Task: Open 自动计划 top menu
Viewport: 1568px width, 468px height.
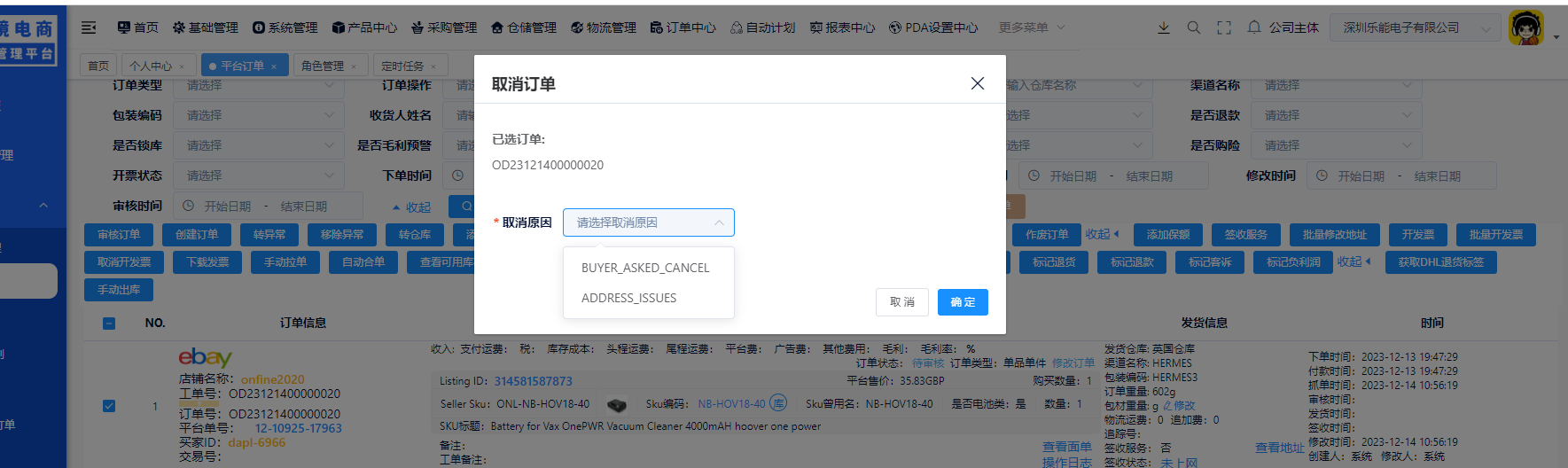Action: tap(763, 27)
